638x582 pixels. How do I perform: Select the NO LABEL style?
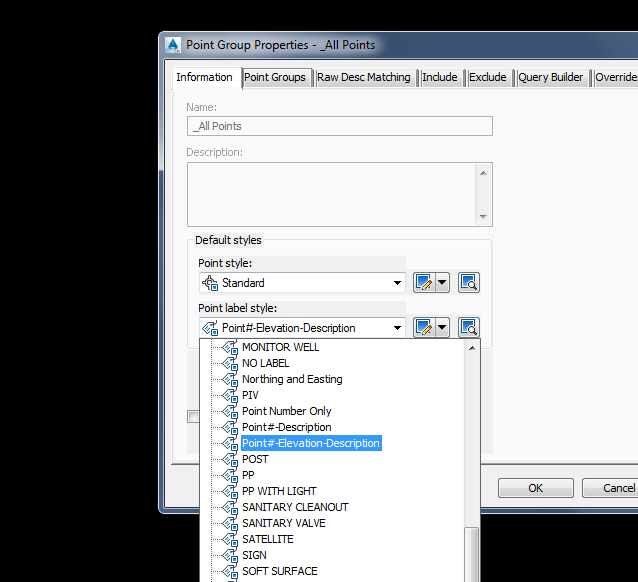265,363
